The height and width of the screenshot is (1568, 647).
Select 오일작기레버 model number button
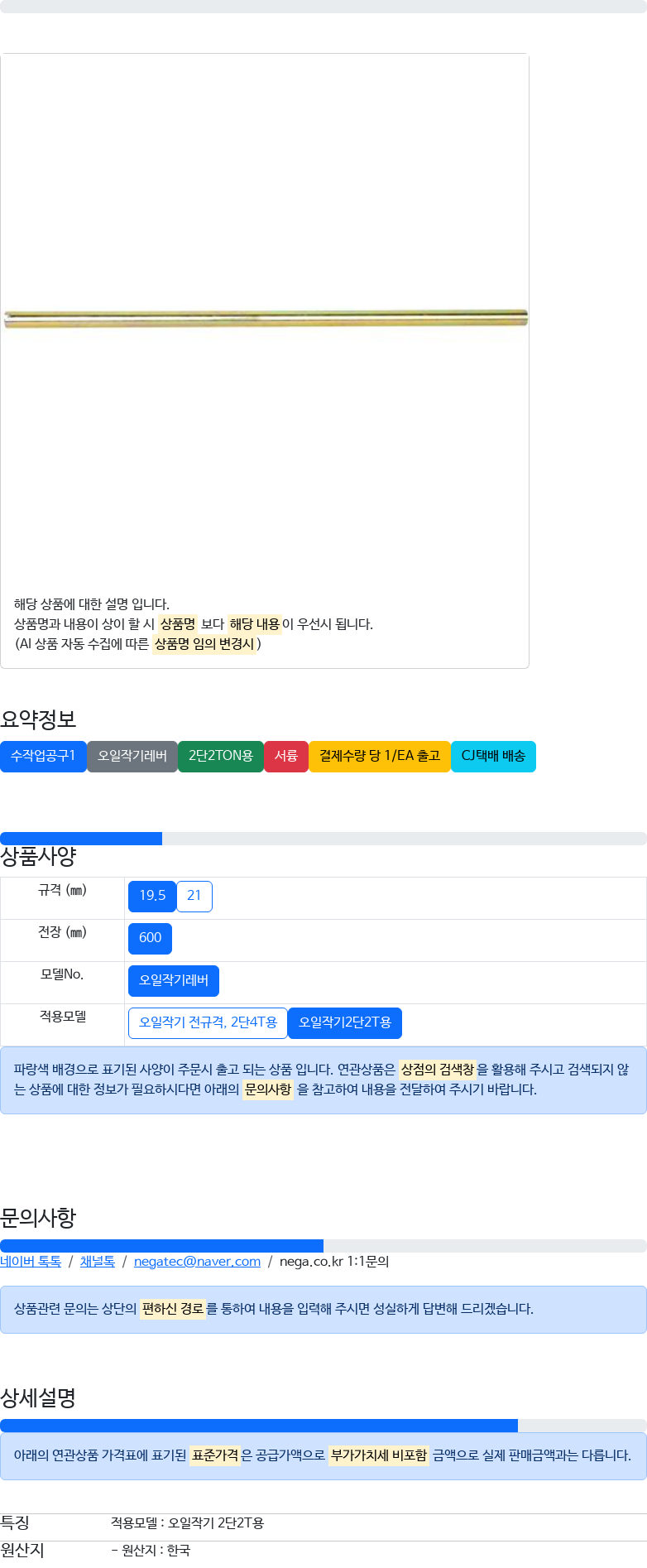tap(174, 980)
